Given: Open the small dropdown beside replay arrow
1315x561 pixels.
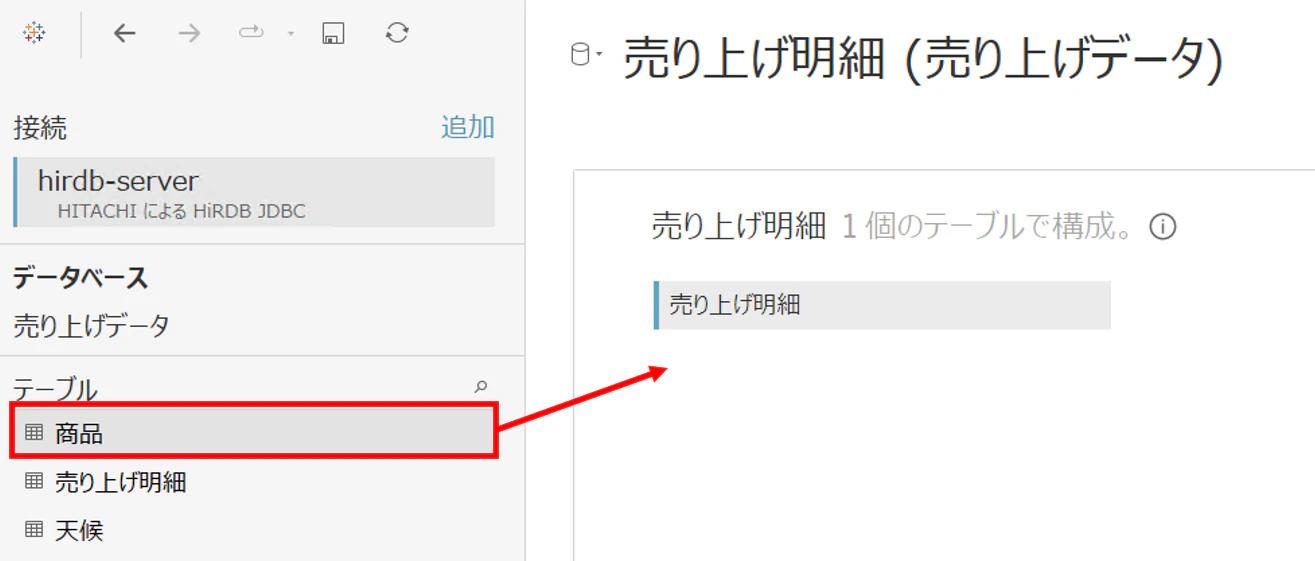Looking at the screenshot, I should coord(291,34).
